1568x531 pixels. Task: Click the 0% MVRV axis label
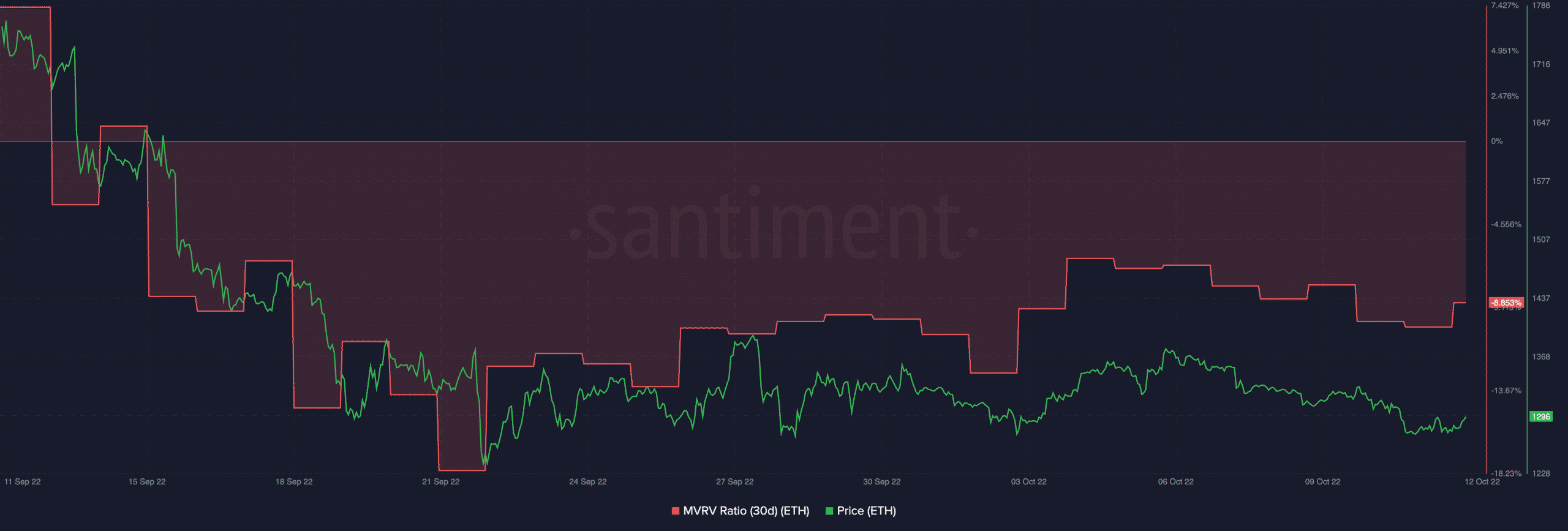[x=1497, y=141]
